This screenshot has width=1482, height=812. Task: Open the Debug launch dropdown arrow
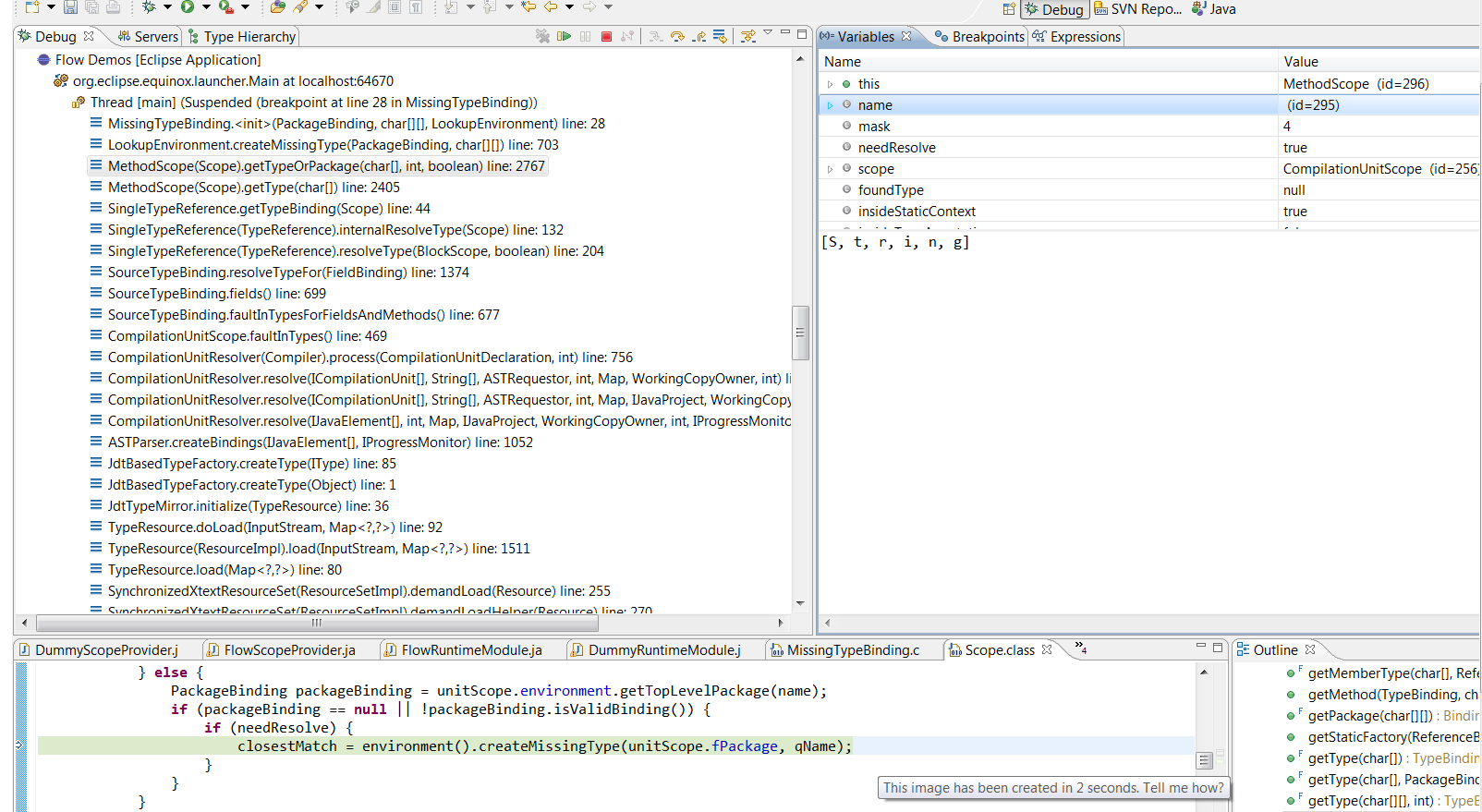167,7
